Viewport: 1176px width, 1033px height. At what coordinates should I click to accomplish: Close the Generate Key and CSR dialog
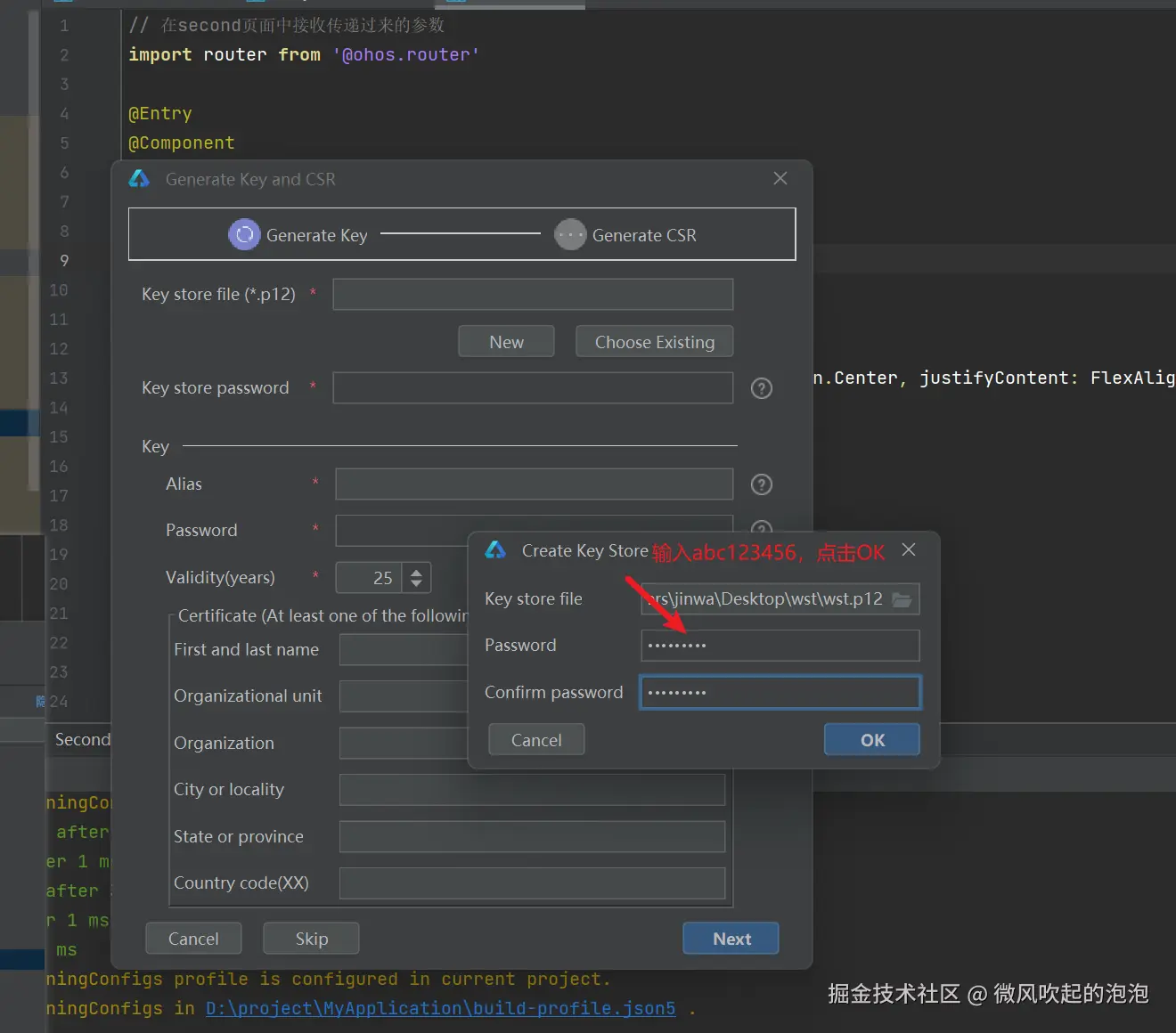(x=780, y=178)
